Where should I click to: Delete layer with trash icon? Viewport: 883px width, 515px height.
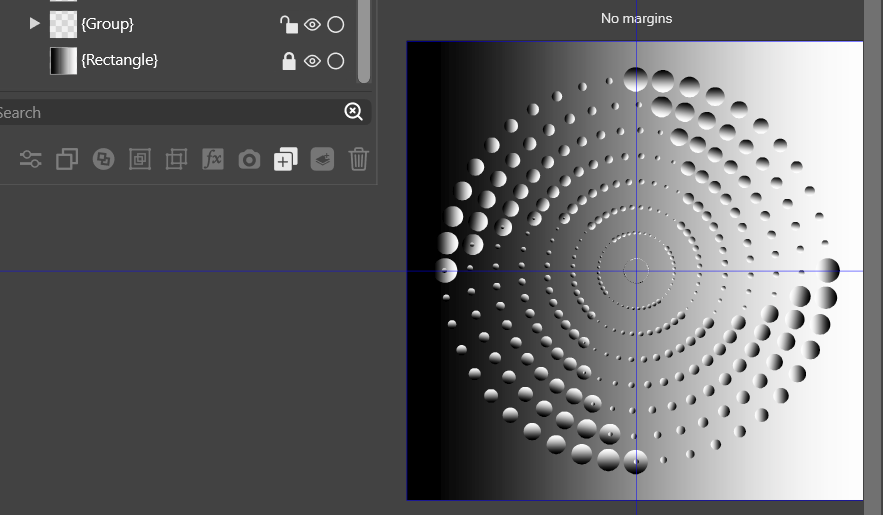point(359,159)
